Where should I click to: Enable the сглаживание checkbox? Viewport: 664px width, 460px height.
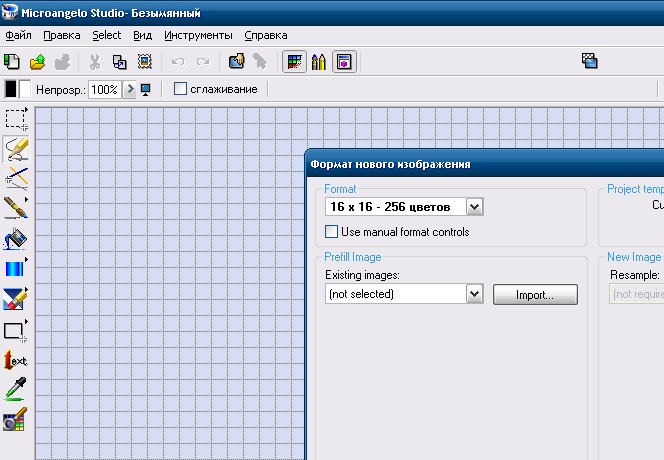180,89
